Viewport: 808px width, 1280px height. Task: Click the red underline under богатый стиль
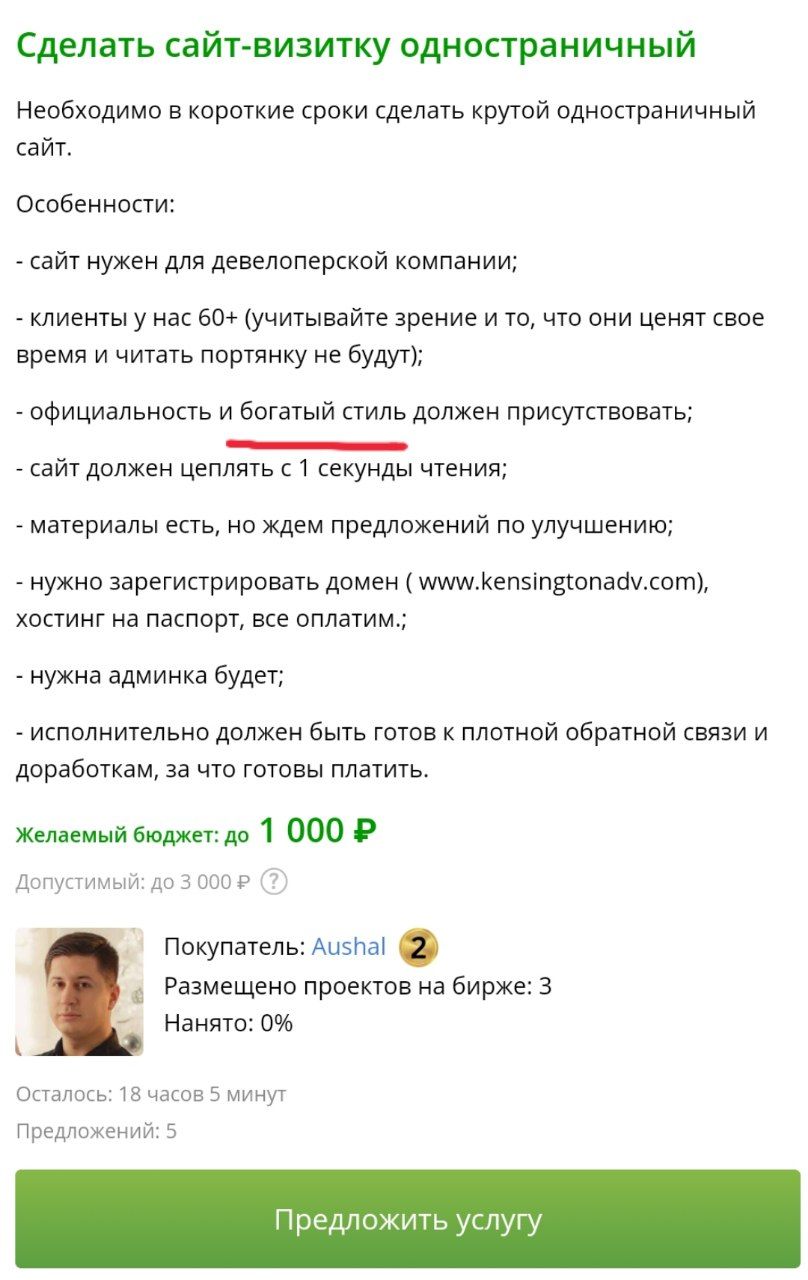(316, 441)
